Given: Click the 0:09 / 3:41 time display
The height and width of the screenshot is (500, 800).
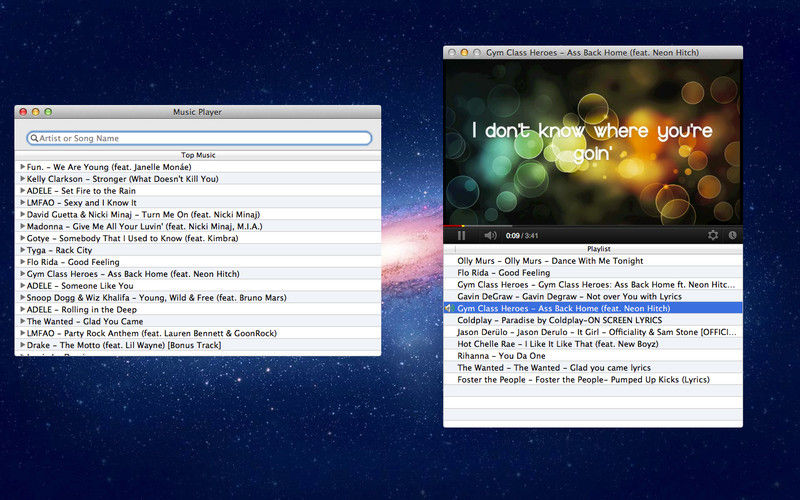Looking at the screenshot, I should pyautogui.click(x=522, y=236).
